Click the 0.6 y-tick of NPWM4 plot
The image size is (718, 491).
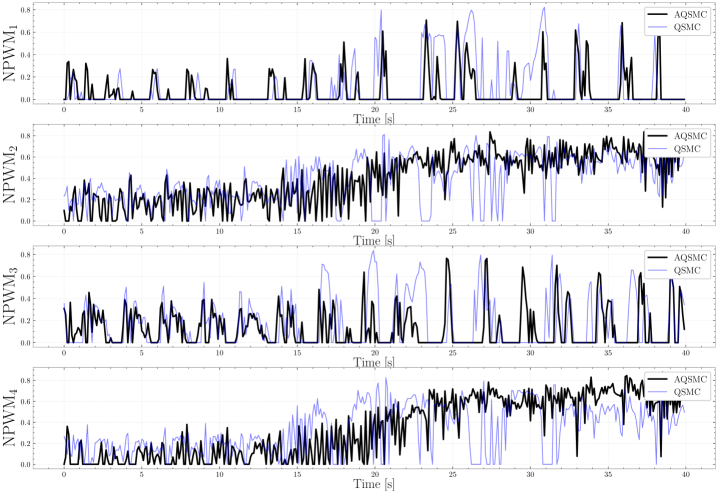click(25, 402)
